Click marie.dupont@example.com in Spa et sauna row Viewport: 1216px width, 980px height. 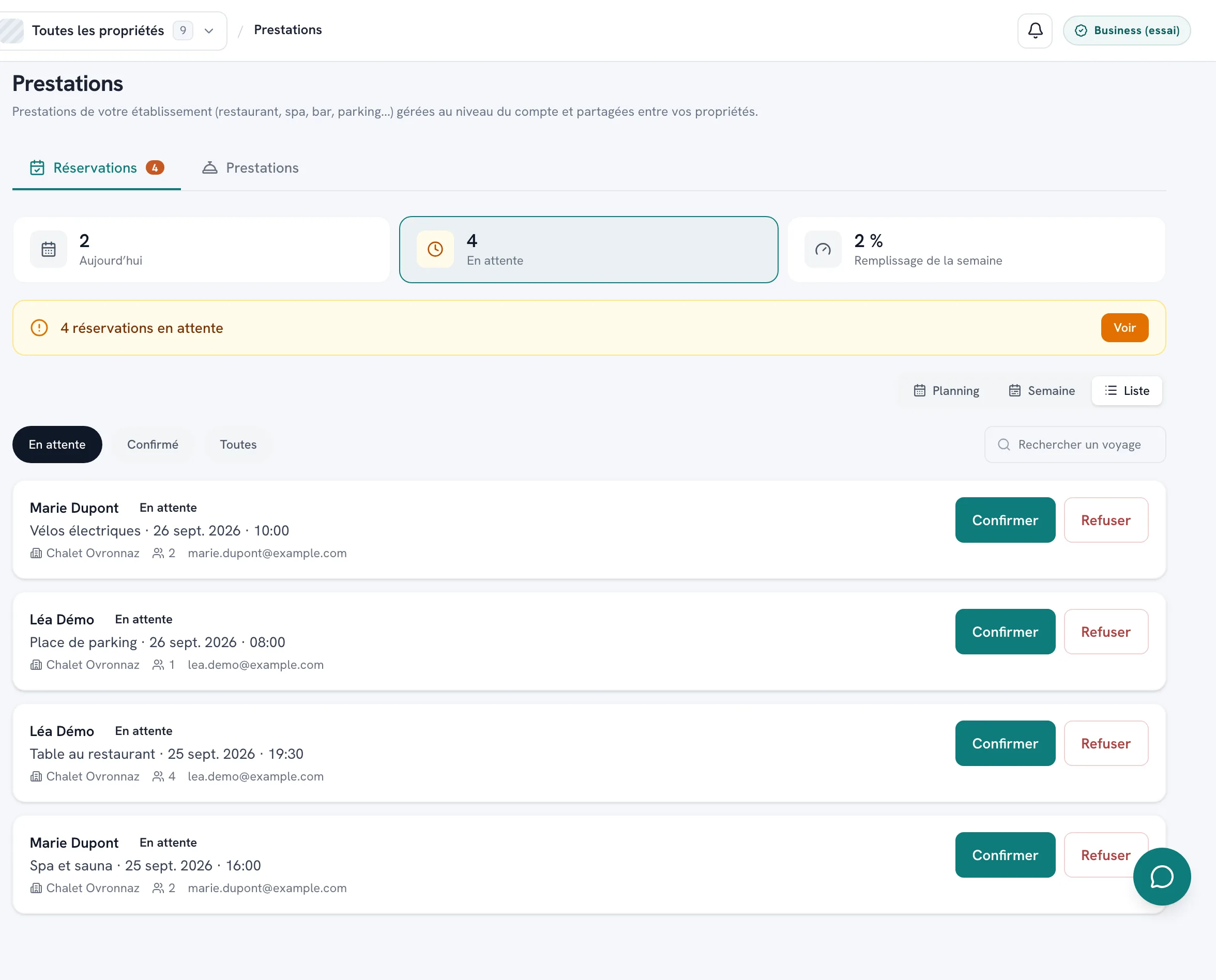click(267, 888)
